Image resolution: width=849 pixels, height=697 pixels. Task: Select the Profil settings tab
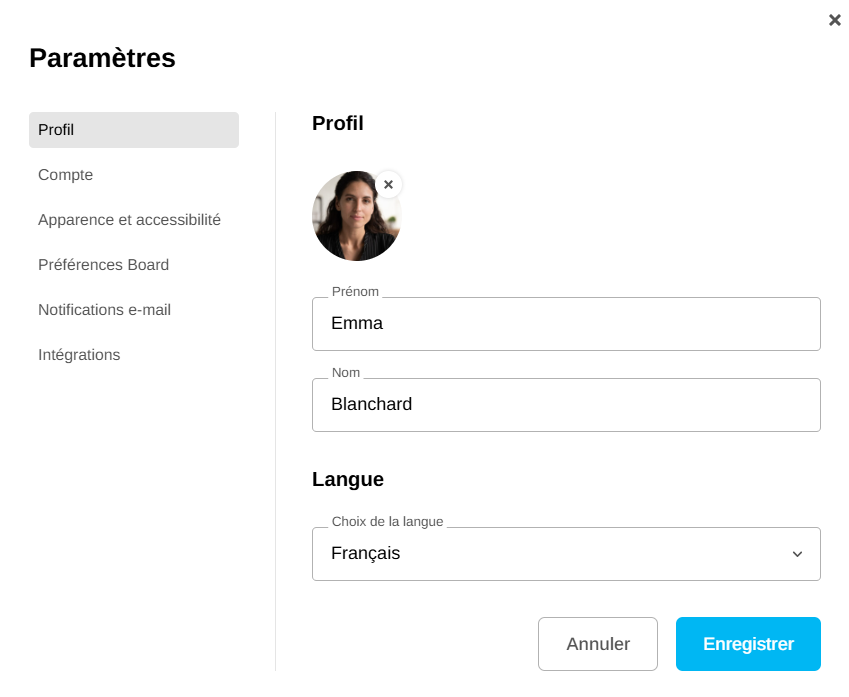(x=134, y=130)
